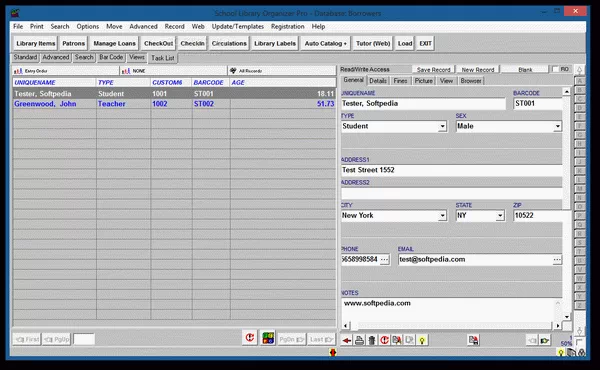Switch to the Details tab
The width and height of the screenshot is (600, 370).
click(378, 81)
